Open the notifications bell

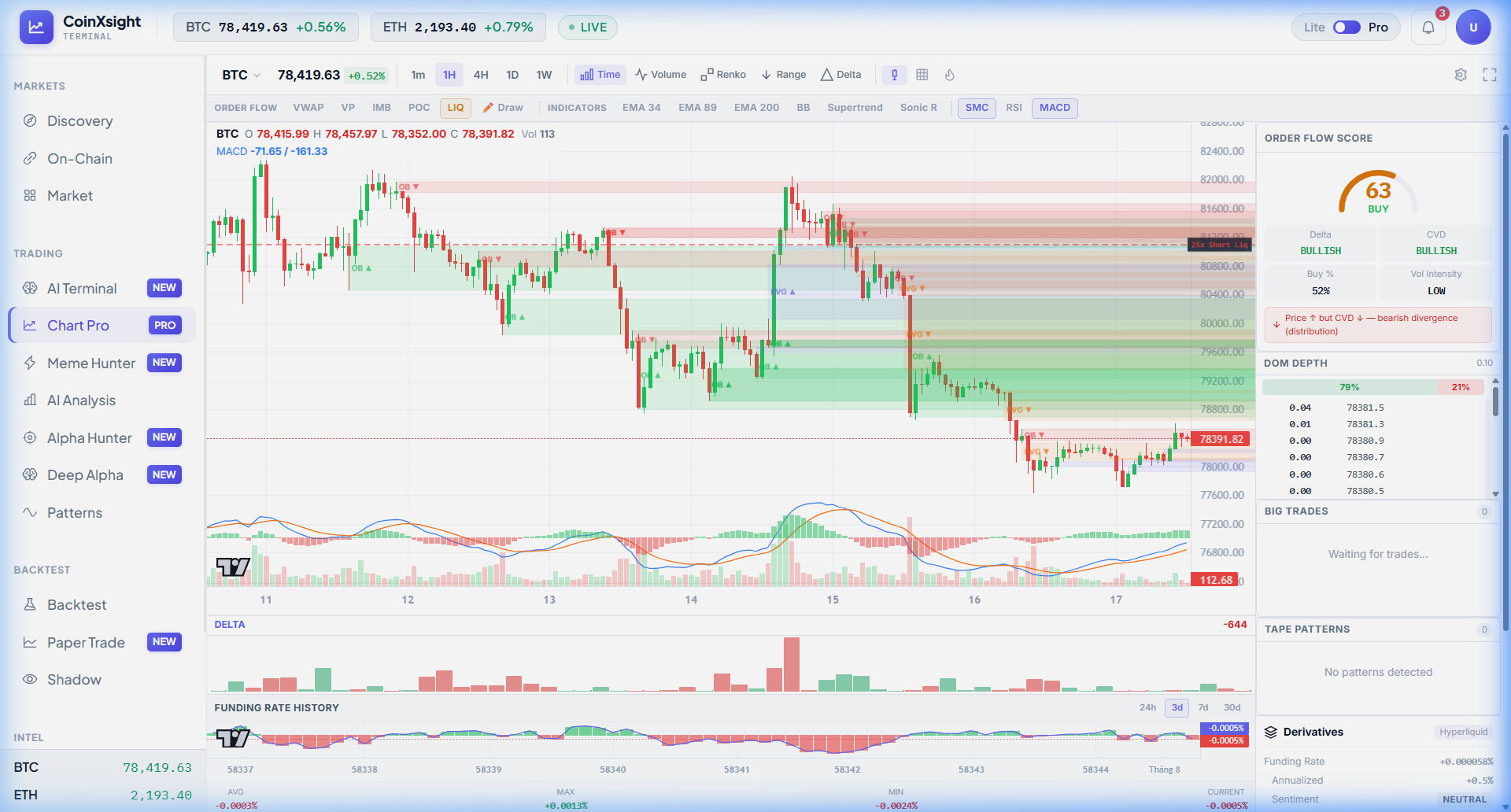tap(1428, 28)
